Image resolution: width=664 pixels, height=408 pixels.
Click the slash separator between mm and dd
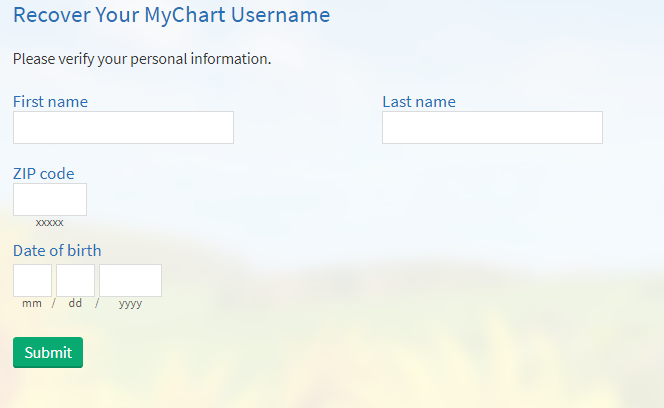[53, 303]
